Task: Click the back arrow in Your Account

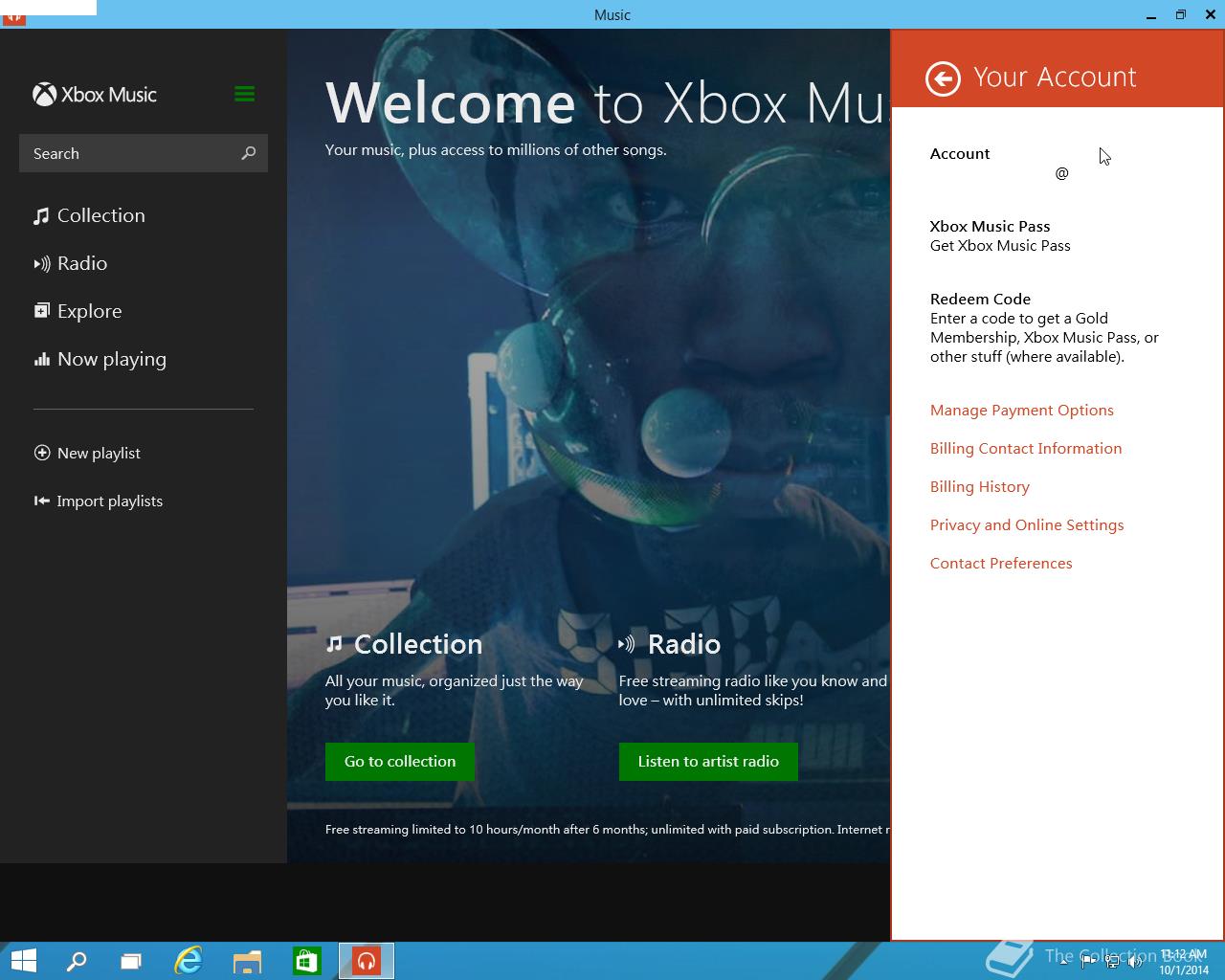Action: tap(943, 78)
